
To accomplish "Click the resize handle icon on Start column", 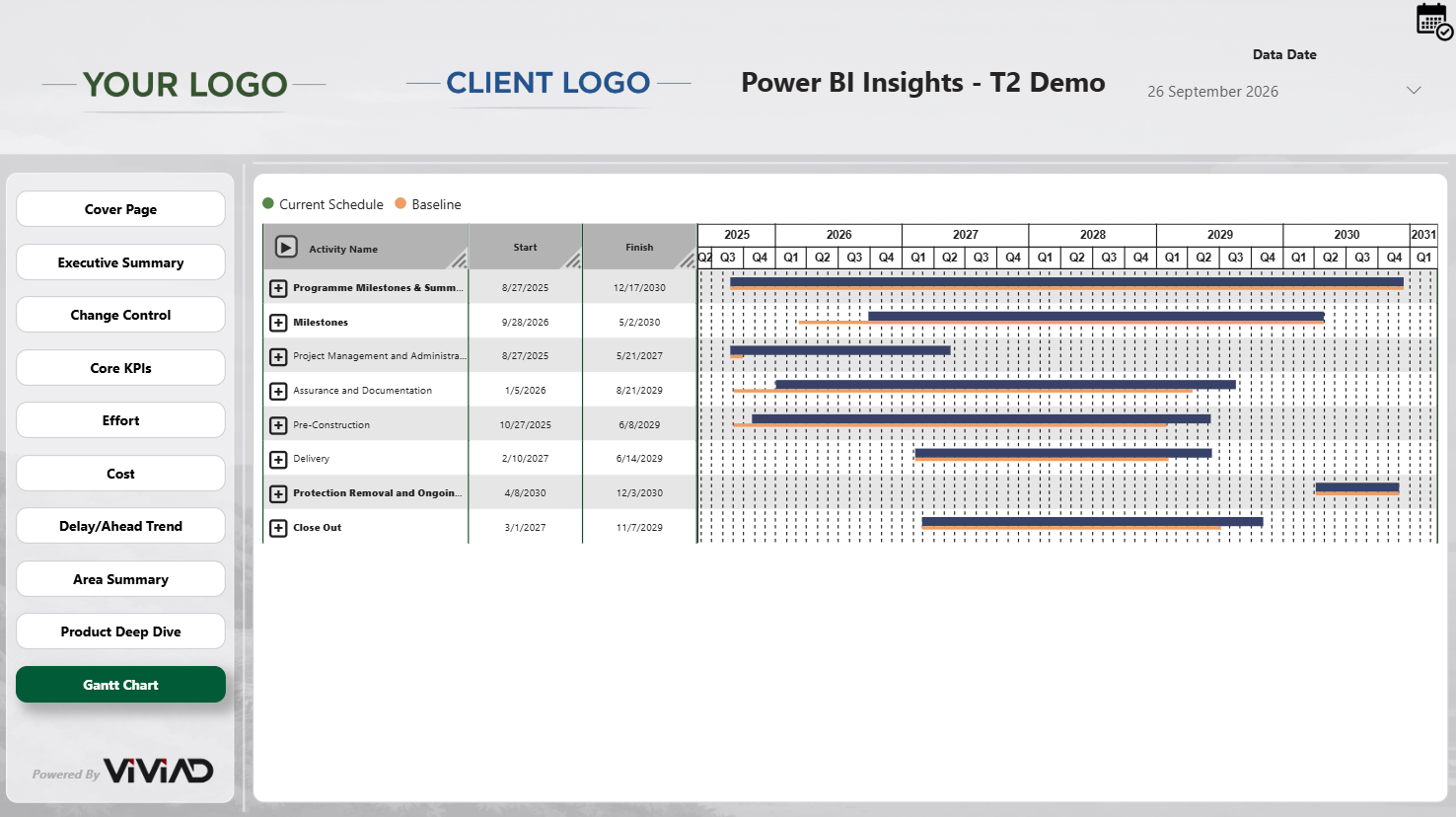I will click(x=572, y=260).
